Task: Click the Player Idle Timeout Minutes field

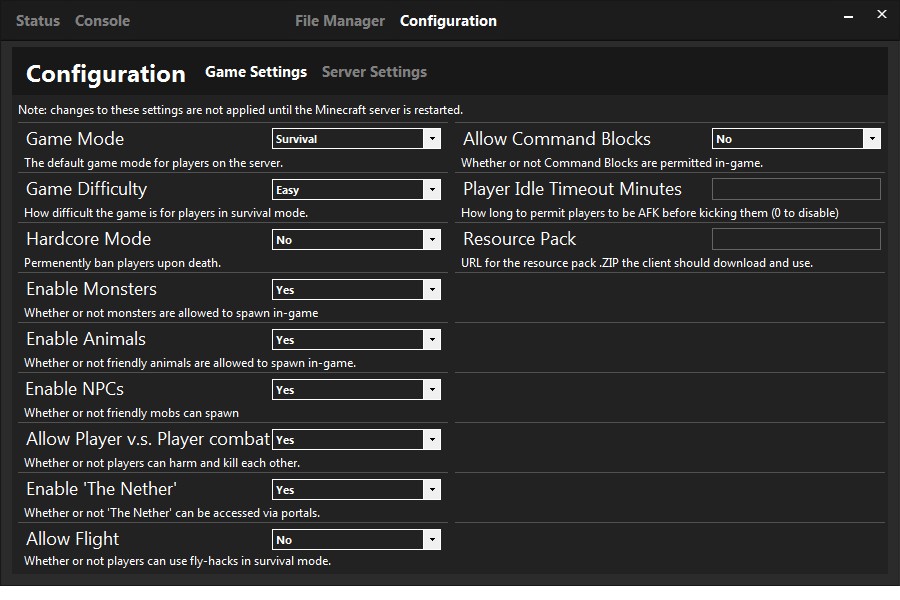Action: (796, 189)
